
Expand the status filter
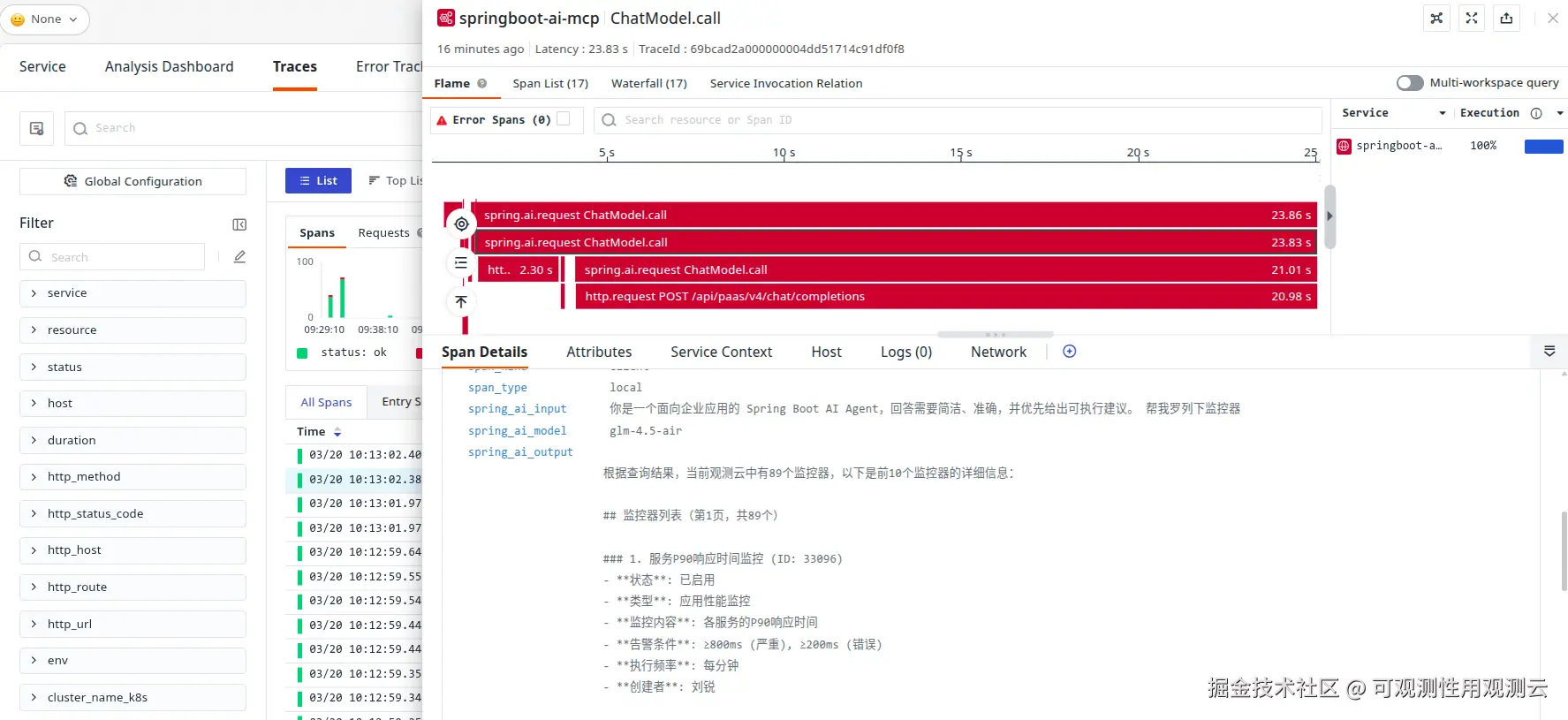[133, 368]
